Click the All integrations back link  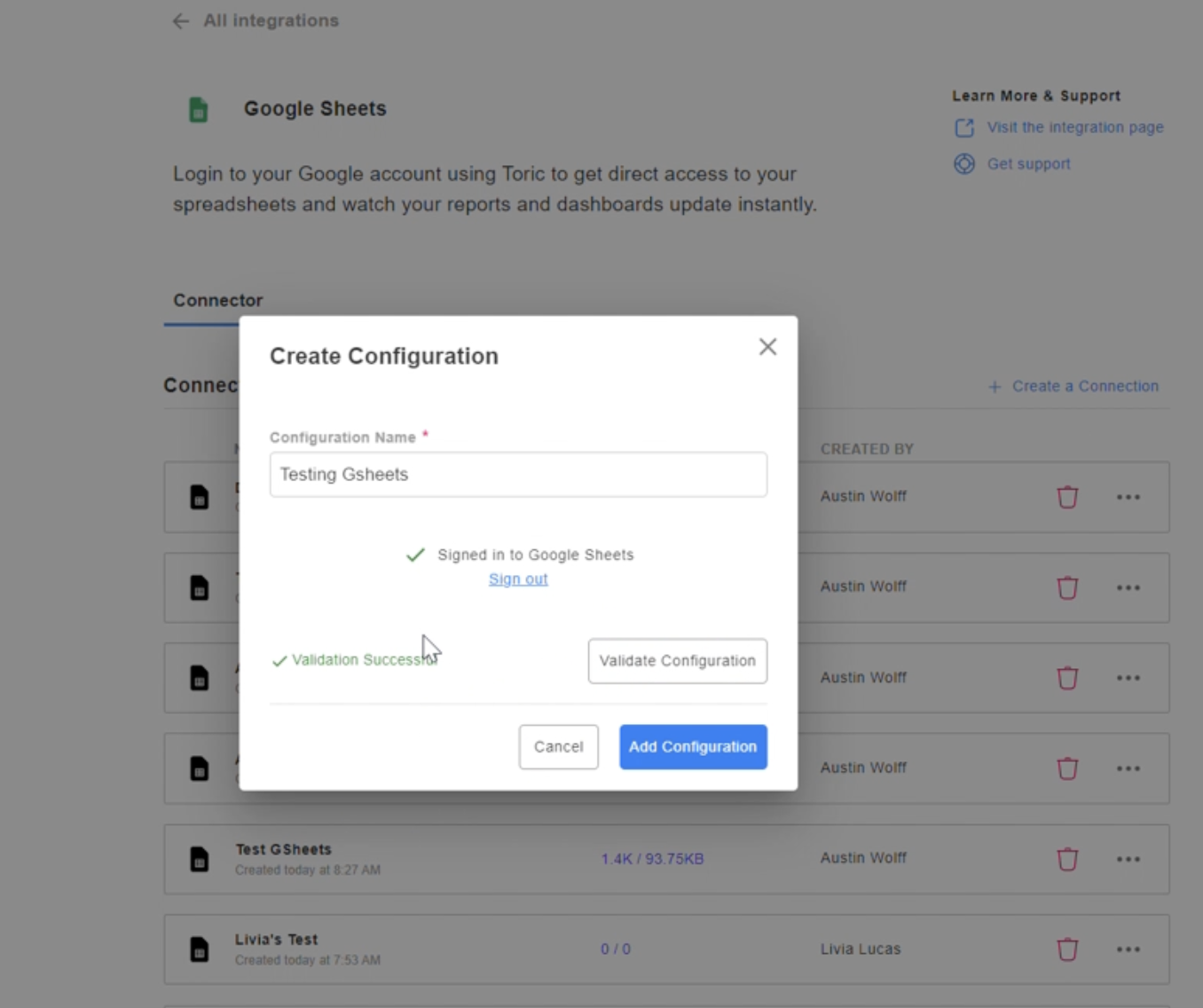pyautogui.click(x=271, y=20)
